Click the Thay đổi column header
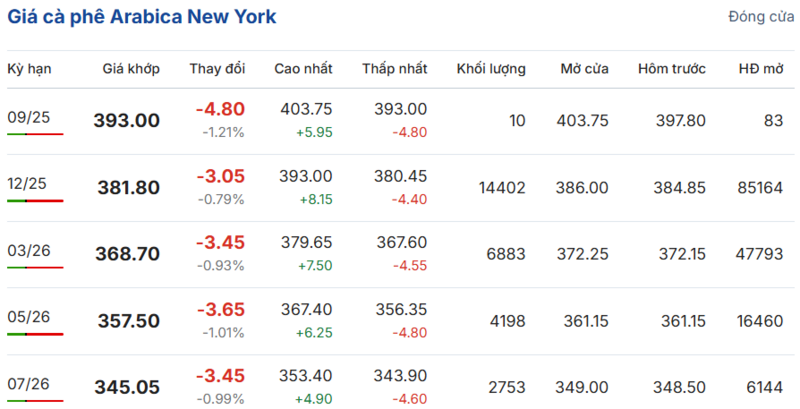 click(x=217, y=69)
